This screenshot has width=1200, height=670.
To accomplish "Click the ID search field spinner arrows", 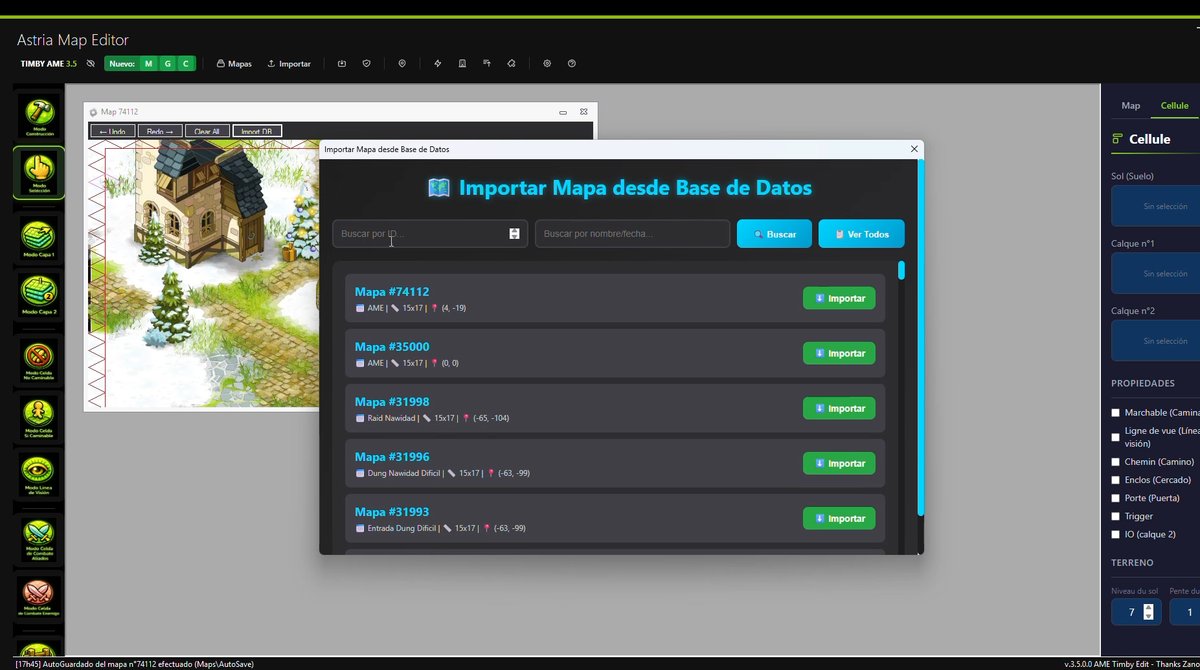I will pos(514,234).
